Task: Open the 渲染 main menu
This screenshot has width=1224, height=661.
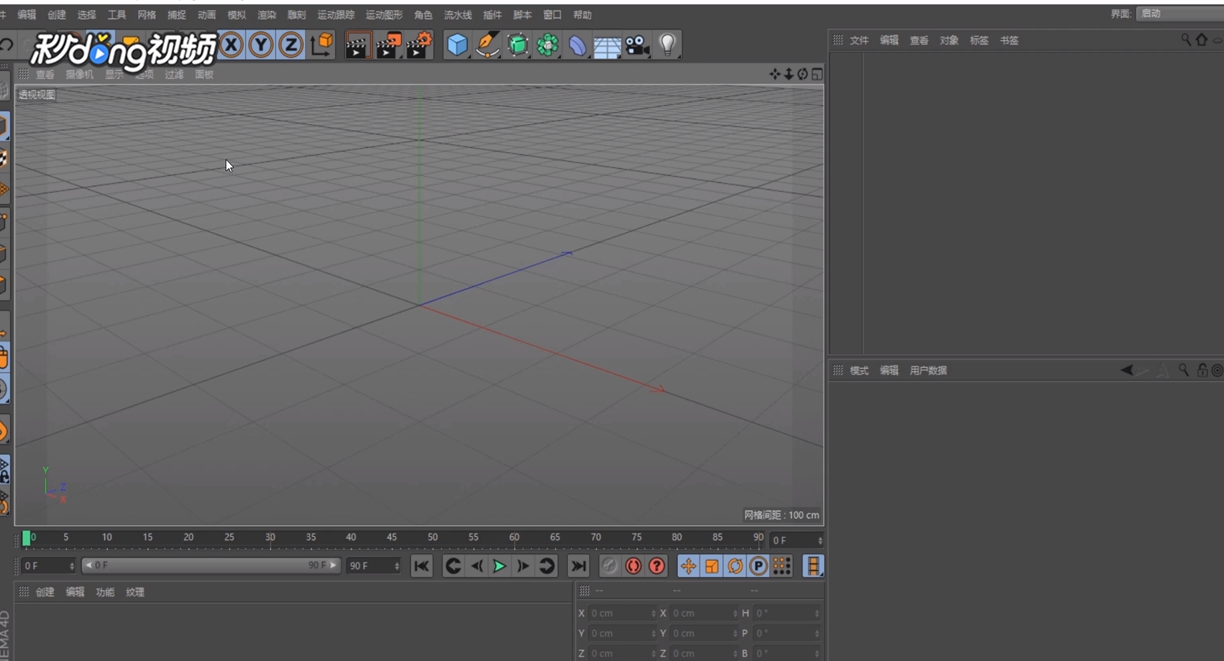Action: (x=267, y=15)
